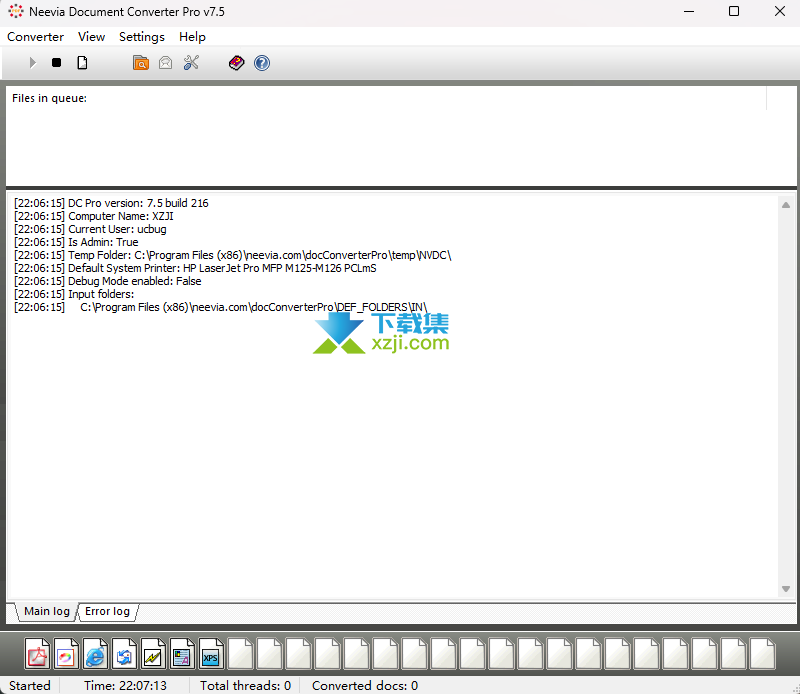Click the Start conversion play button
The image size is (800, 694).
[x=33, y=63]
